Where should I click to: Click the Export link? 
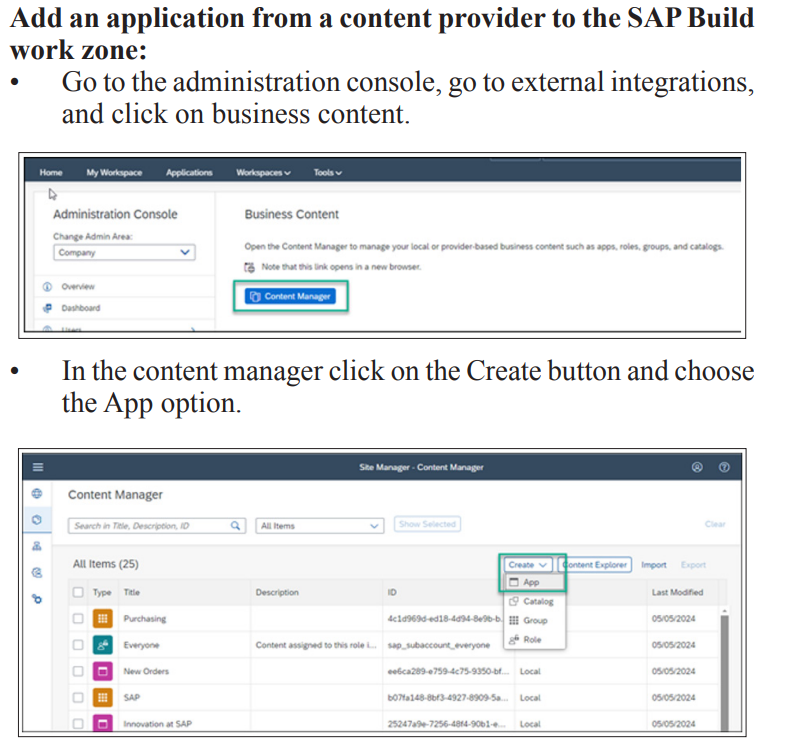tap(694, 565)
